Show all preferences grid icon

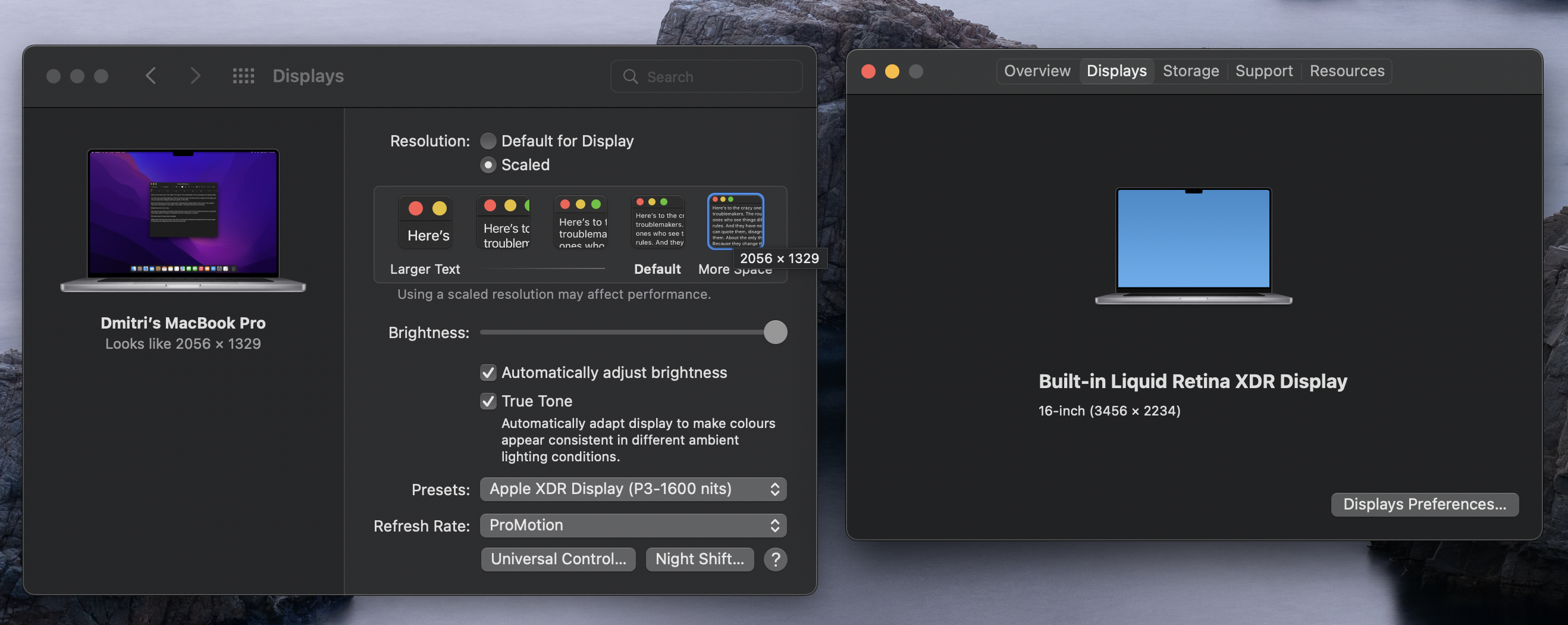click(x=243, y=76)
